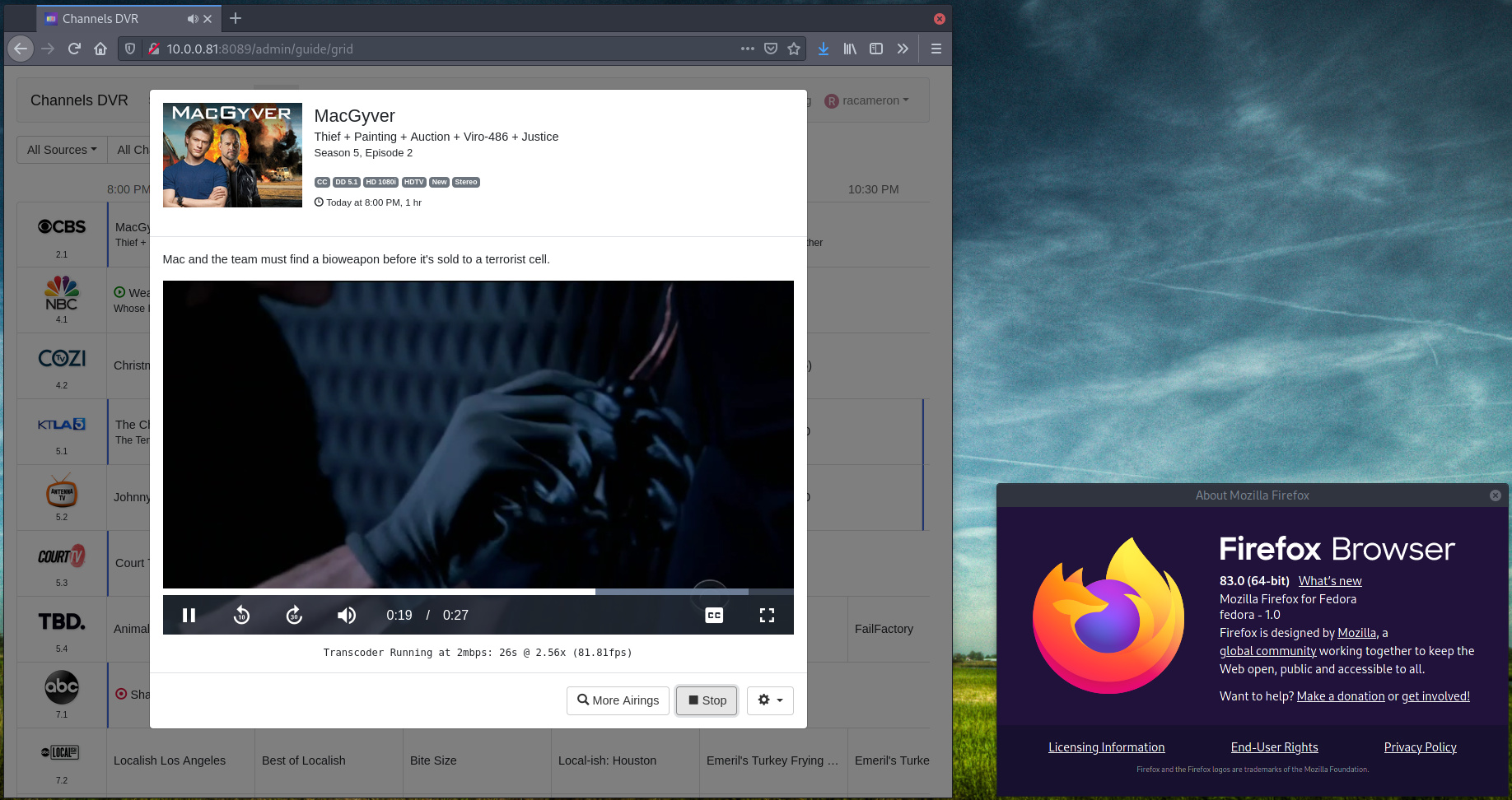Viewport: 1512px width, 800px height.
Task: Open racameron user account menu
Action: 868,100
